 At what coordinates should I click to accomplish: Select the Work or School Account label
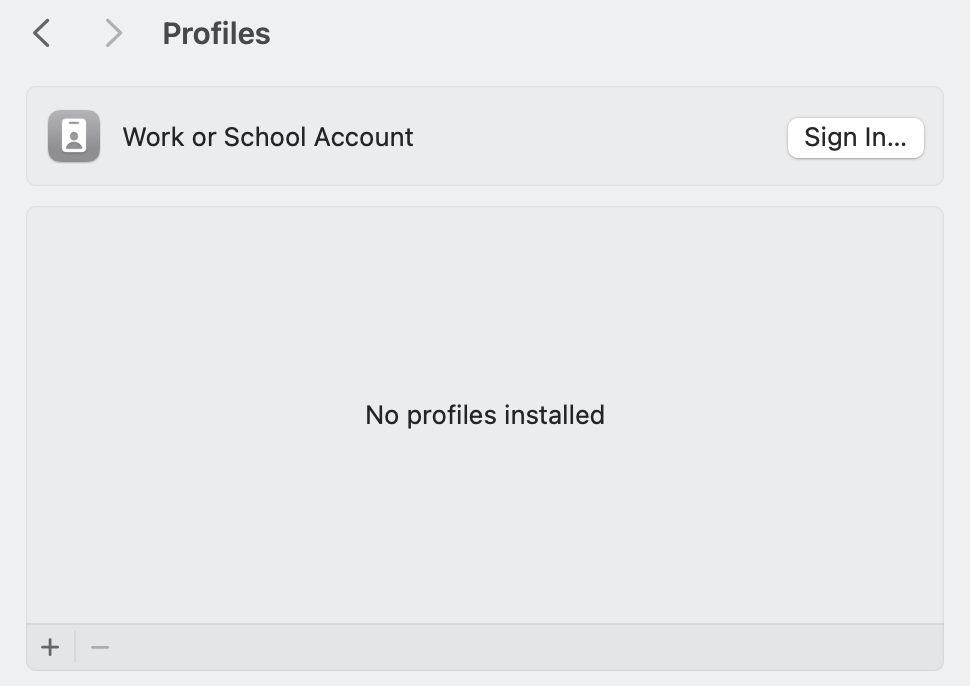point(268,137)
